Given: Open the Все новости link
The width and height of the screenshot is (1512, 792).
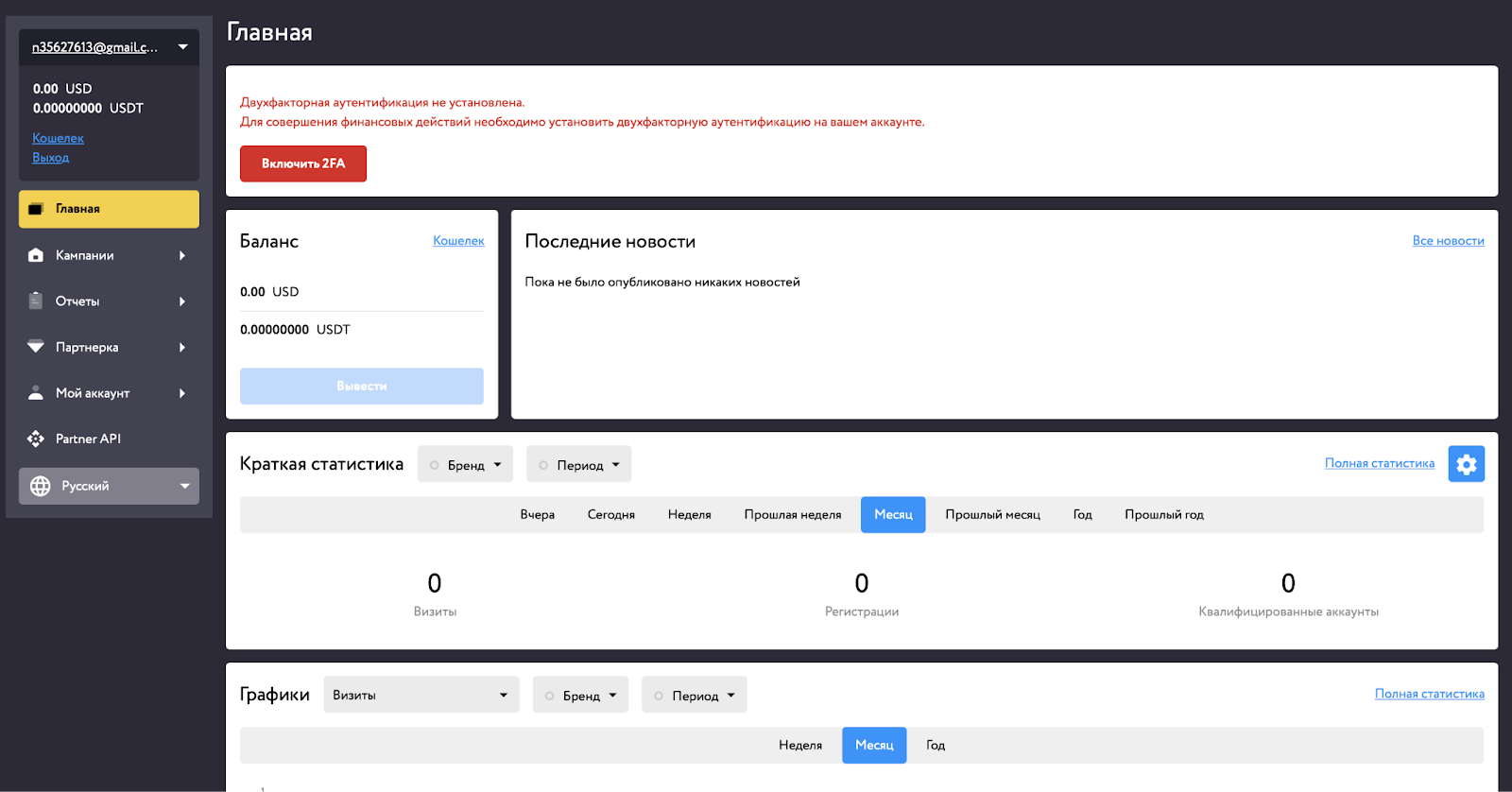Looking at the screenshot, I should click(x=1448, y=241).
